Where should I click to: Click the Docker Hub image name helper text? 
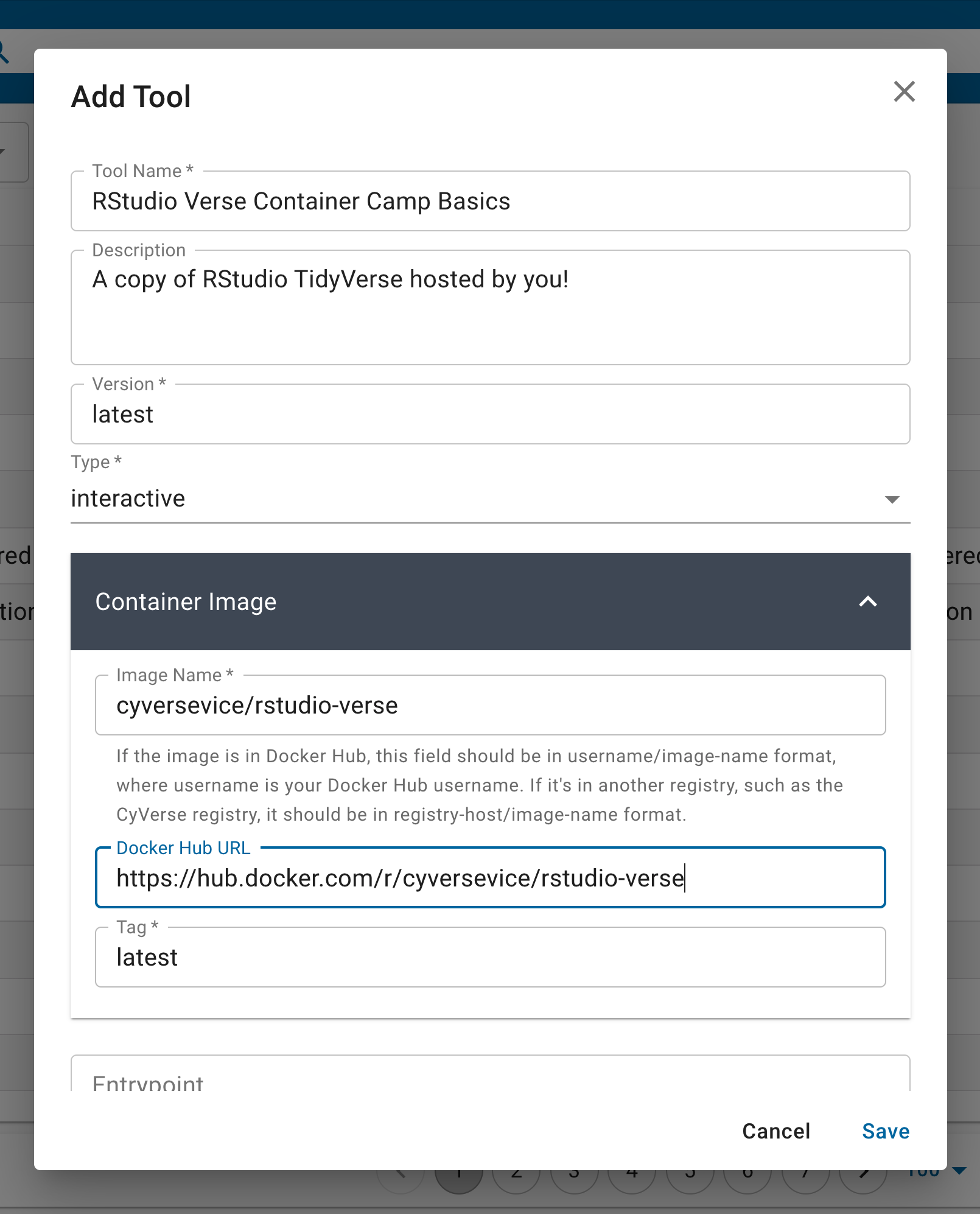(x=480, y=785)
